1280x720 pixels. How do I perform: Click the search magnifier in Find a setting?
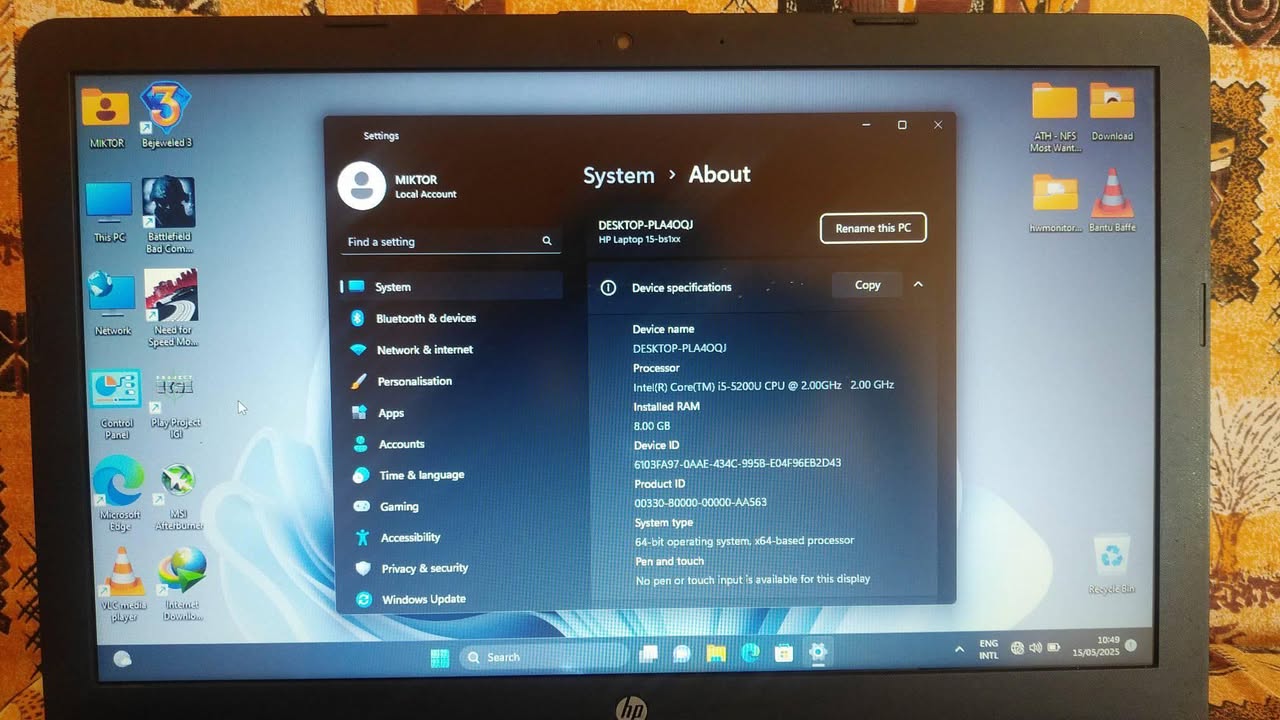pyautogui.click(x=547, y=241)
